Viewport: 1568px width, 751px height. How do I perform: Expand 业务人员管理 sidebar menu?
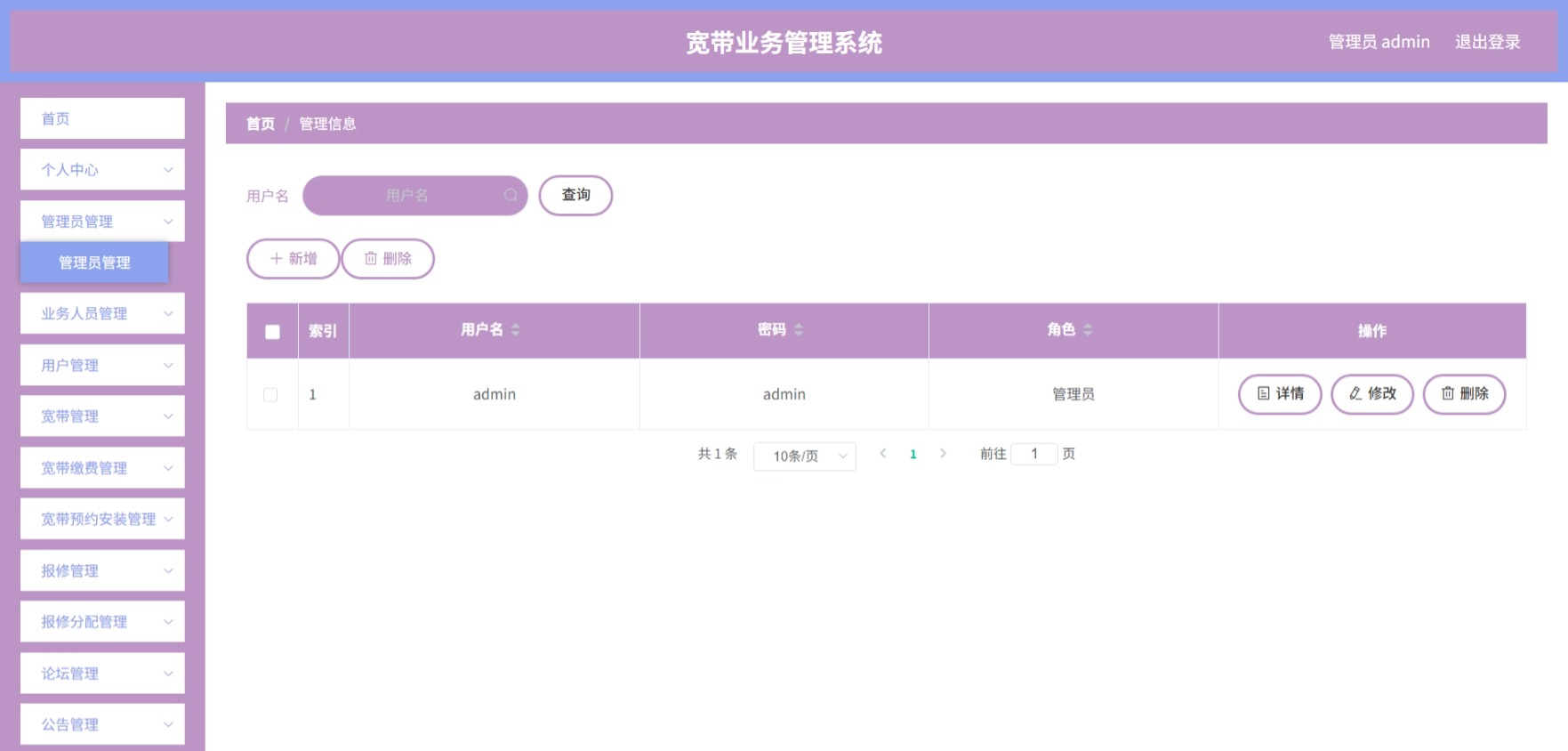102,313
